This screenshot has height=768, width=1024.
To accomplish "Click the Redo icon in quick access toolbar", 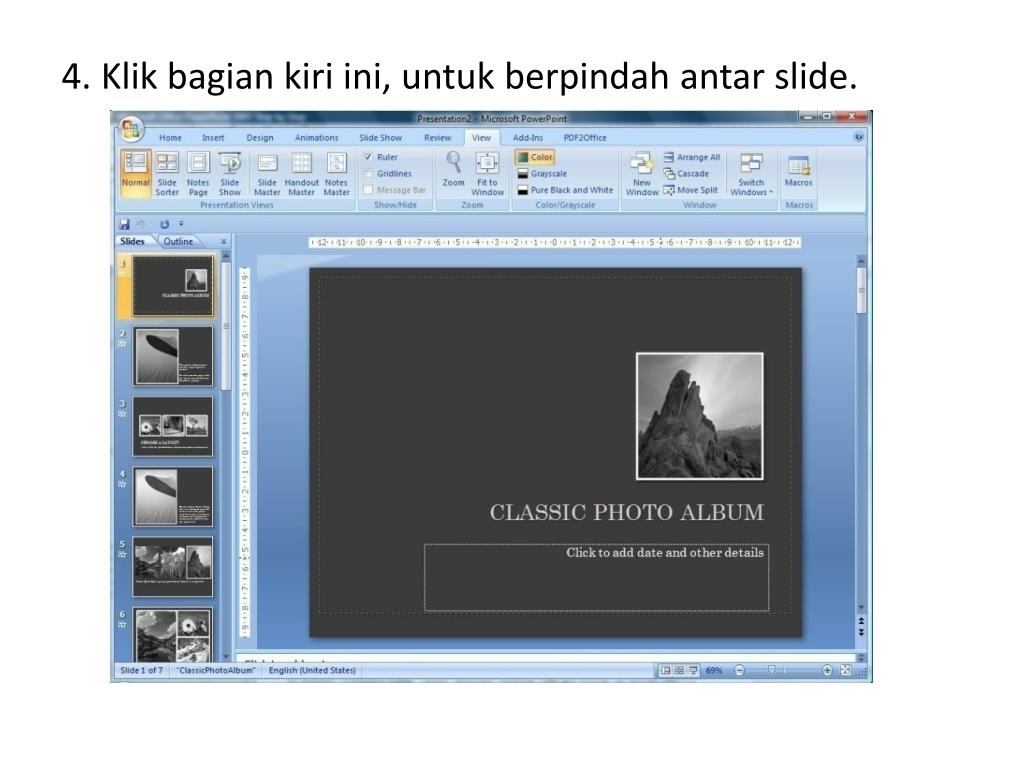I will pos(165,224).
